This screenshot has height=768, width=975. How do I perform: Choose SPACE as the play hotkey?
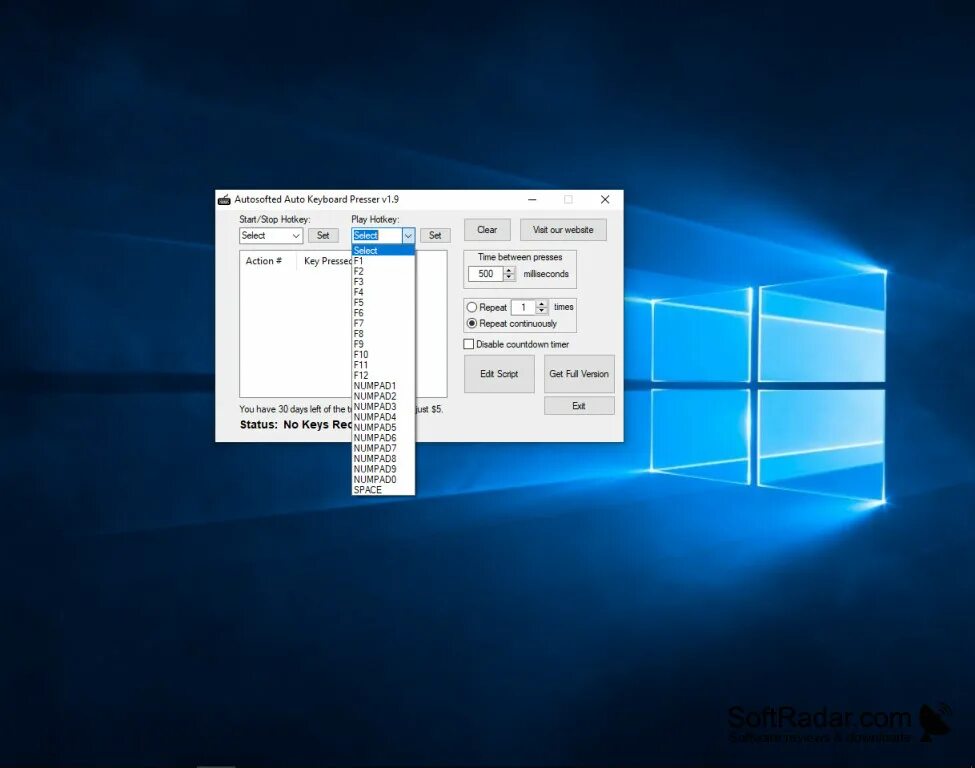coord(383,490)
